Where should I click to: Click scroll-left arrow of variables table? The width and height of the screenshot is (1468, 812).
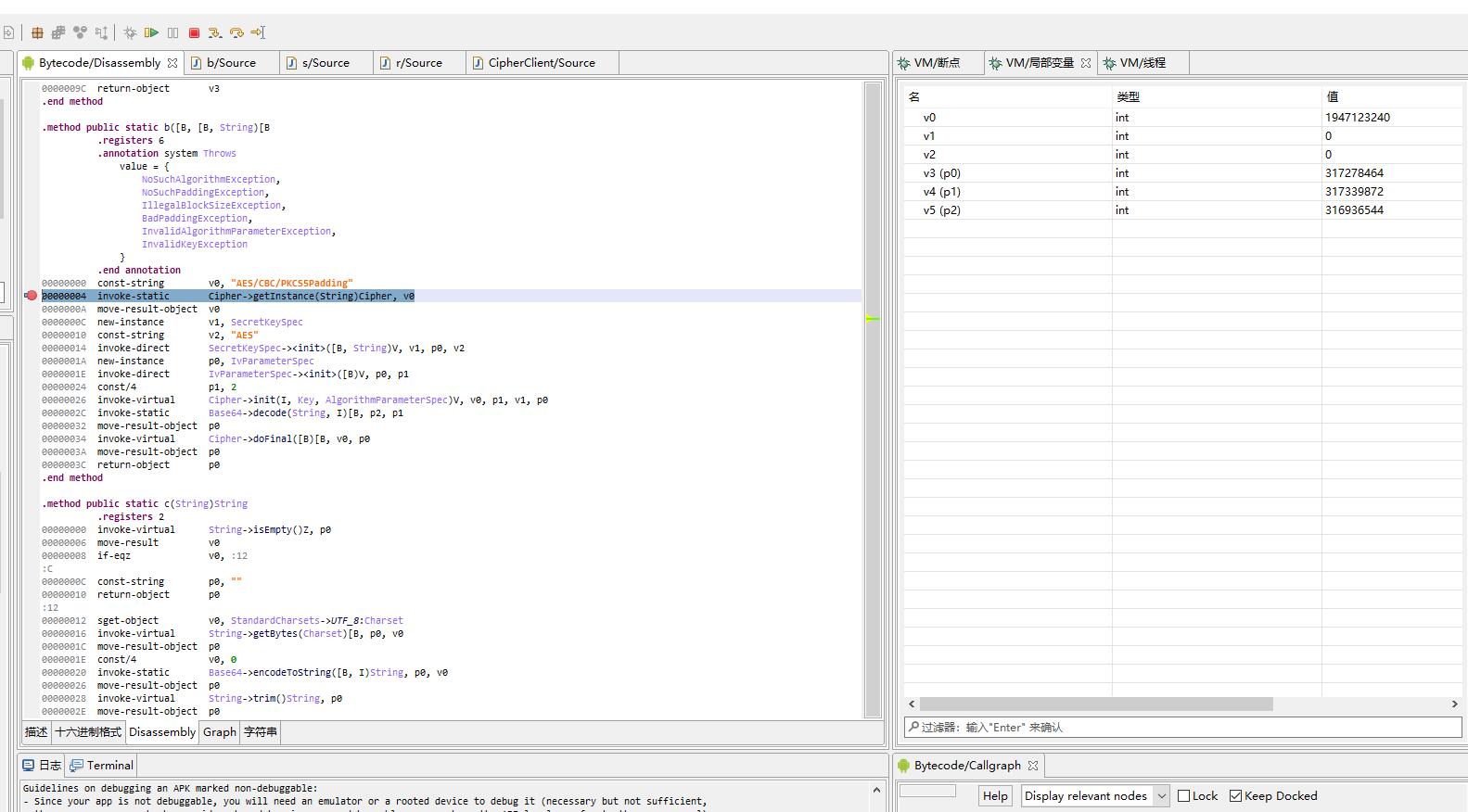pyautogui.click(x=912, y=704)
